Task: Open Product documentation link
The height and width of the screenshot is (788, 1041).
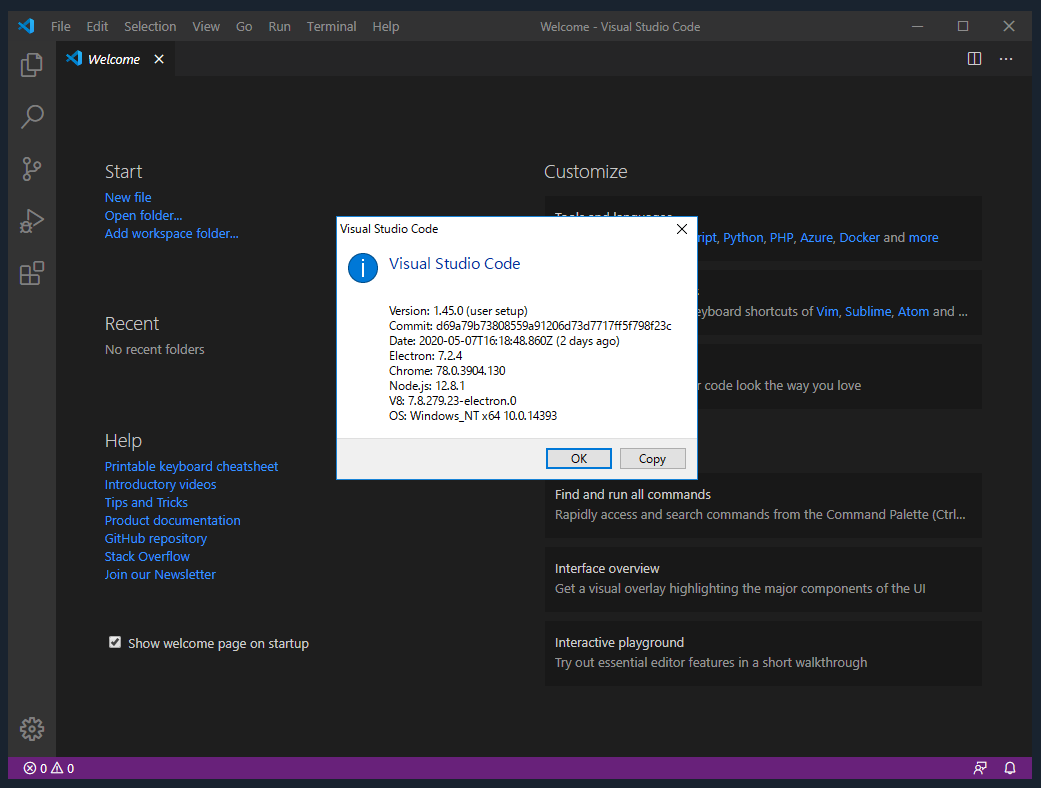Action: pyautogui.click(x=173, y=520)
